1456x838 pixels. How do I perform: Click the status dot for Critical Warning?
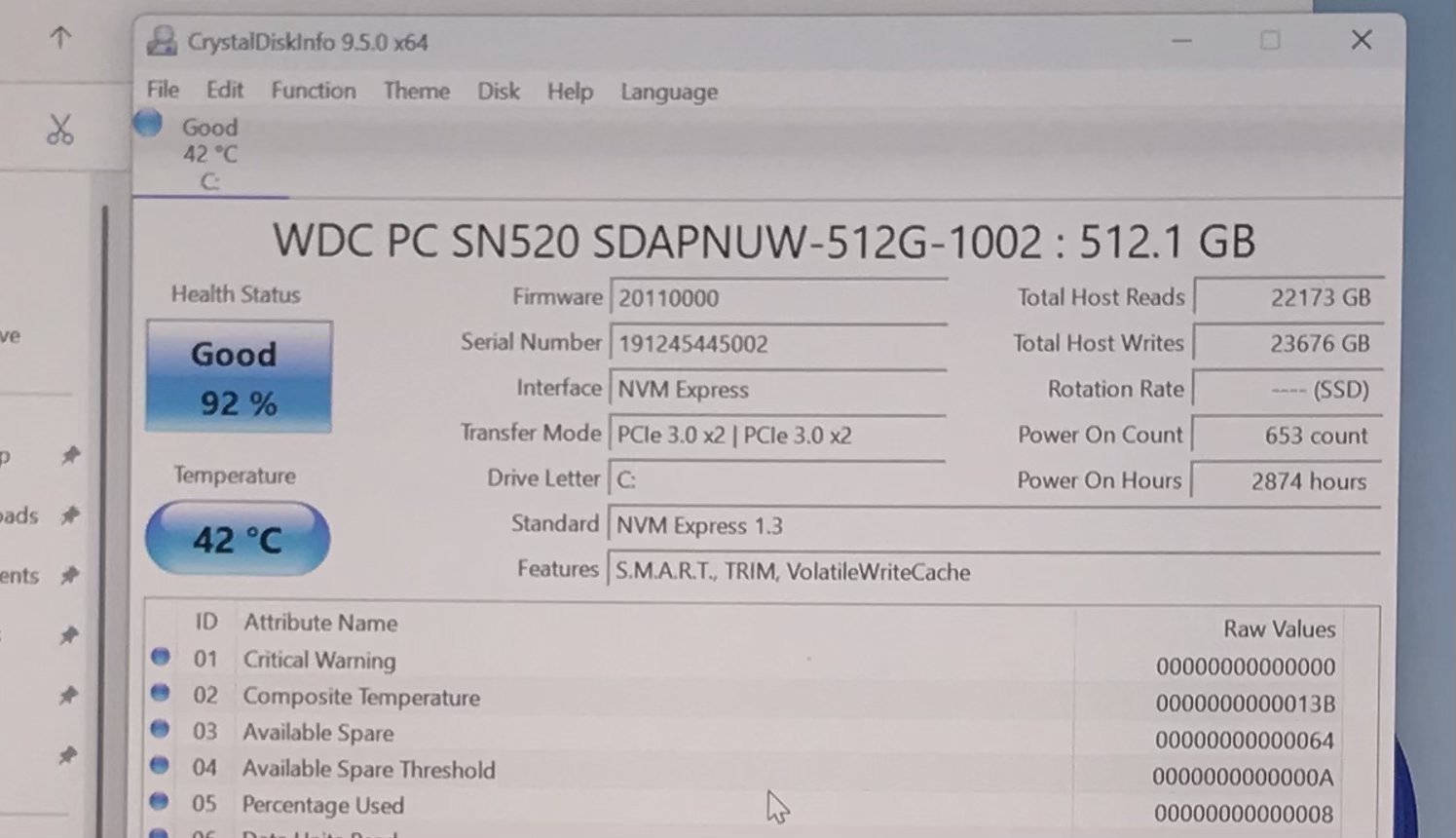tap(161, 657)
